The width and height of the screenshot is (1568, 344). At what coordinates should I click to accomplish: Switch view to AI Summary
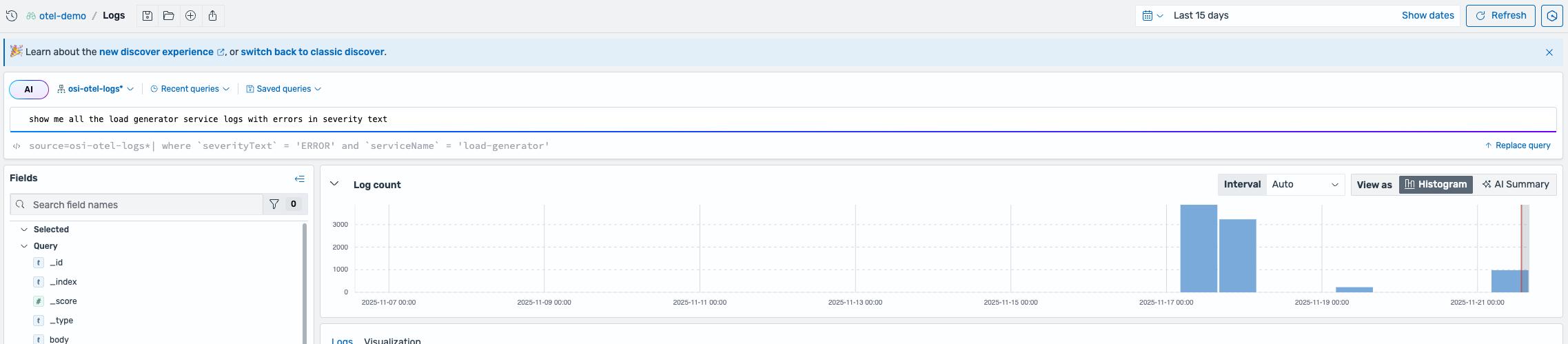point(1515,185)
